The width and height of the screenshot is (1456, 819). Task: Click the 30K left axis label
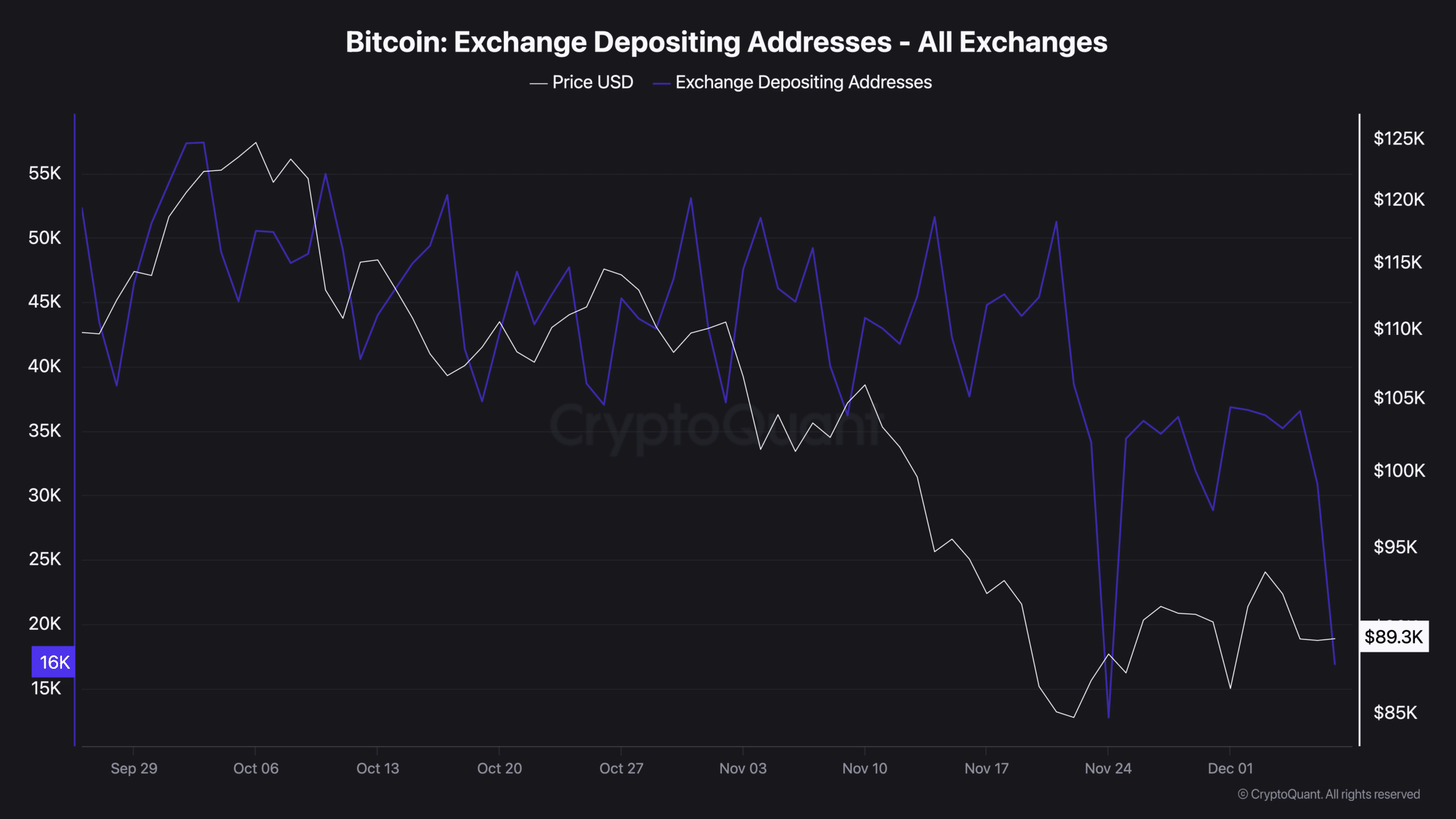coord(44,495)
